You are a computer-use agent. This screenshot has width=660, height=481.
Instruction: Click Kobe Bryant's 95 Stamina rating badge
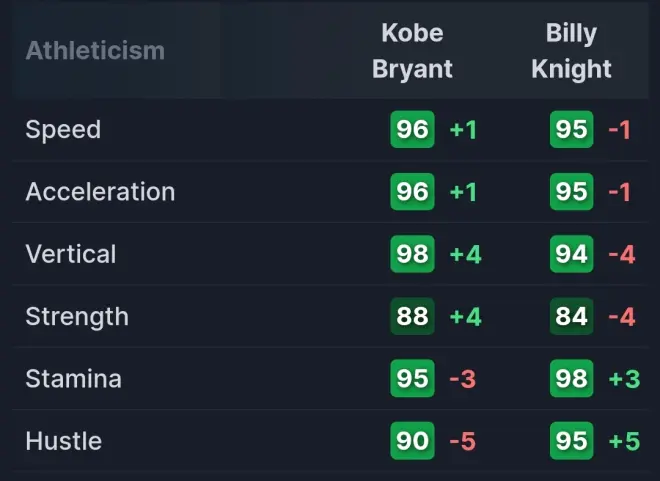pos(412,379)
